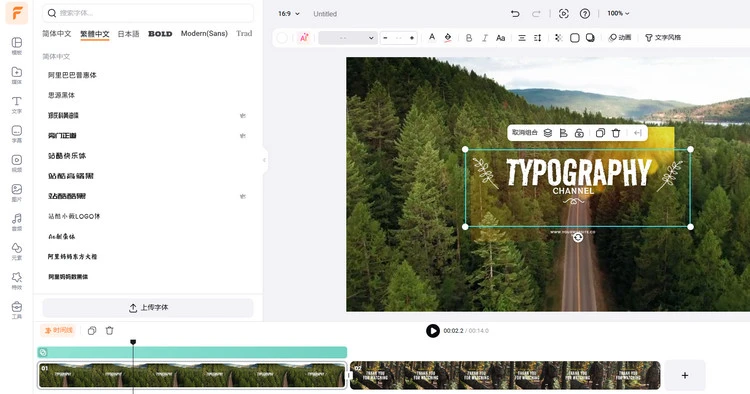
Task: Toggle bold text formatting
Action: coord(469,38)
